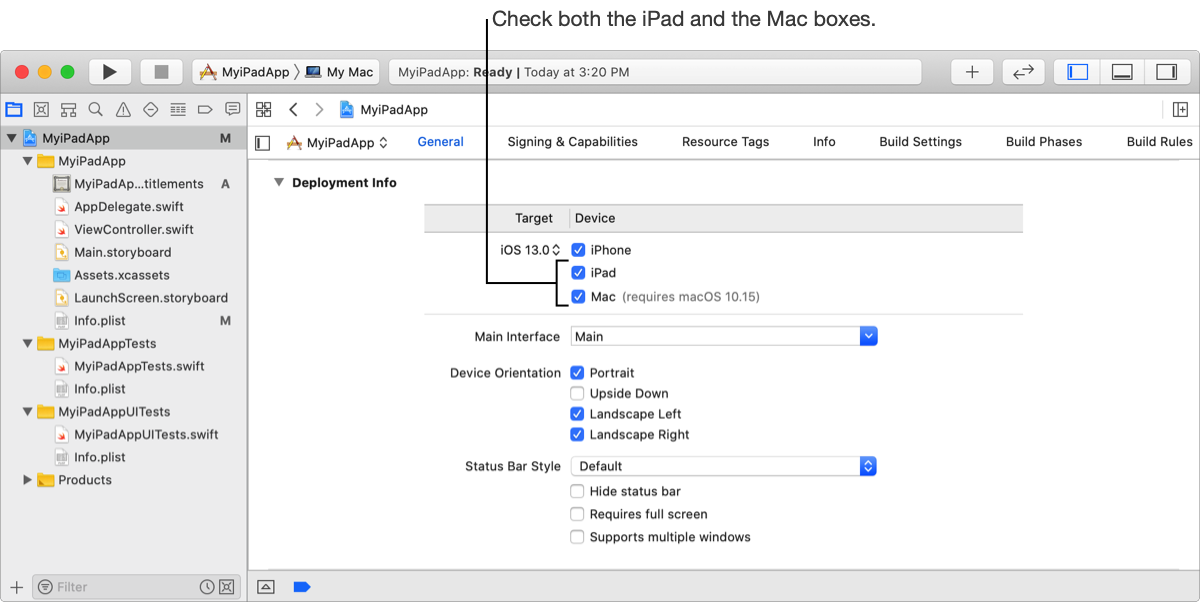Select ViewController.swift in the navigator

coord(133,230)
